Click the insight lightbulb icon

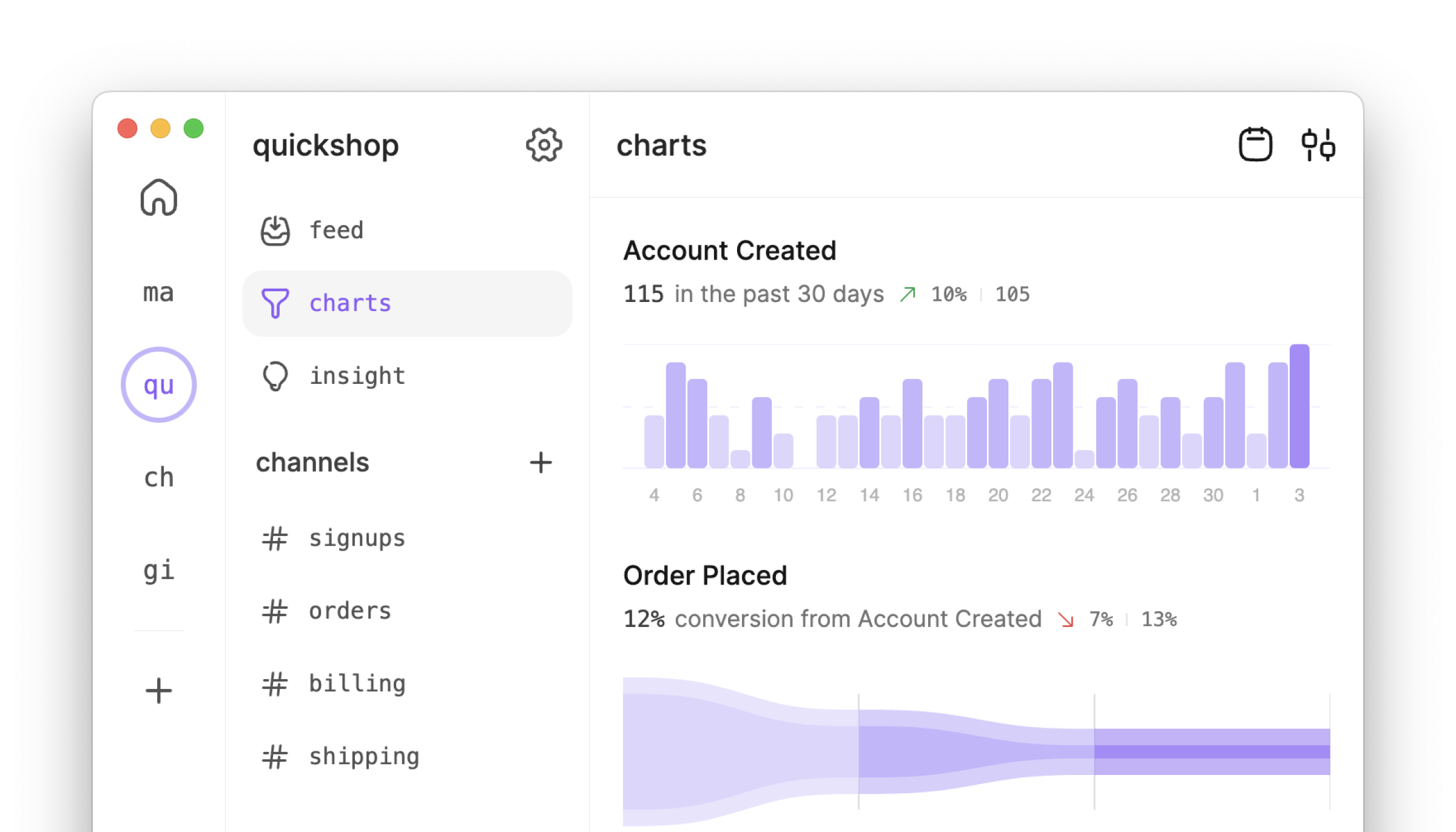(x=275, y=376)
